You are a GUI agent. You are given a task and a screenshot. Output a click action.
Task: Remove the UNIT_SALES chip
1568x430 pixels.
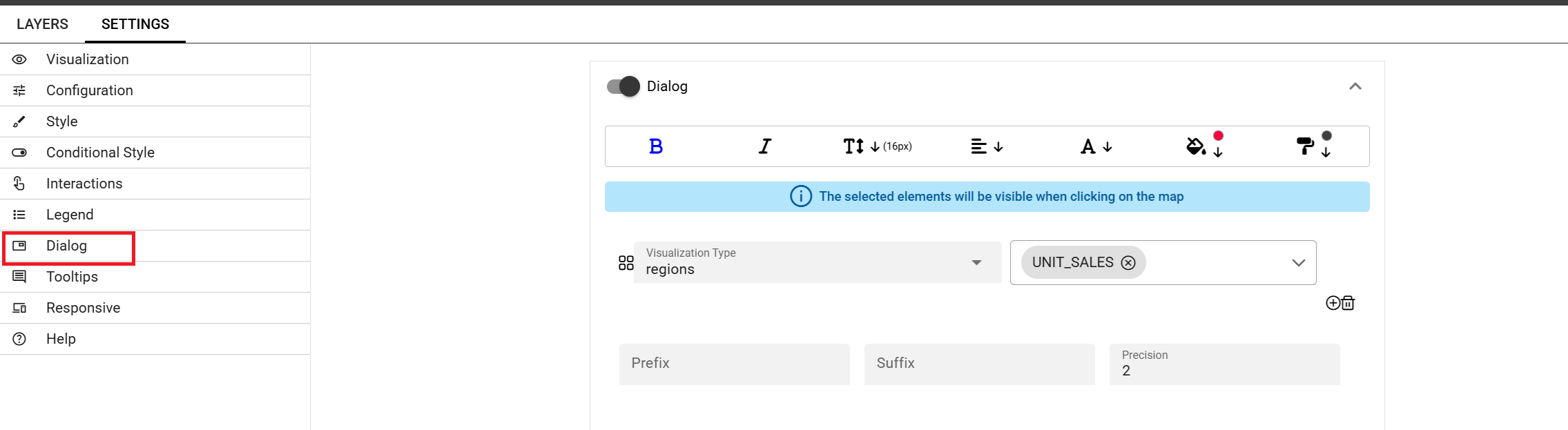pos(1128,262)
